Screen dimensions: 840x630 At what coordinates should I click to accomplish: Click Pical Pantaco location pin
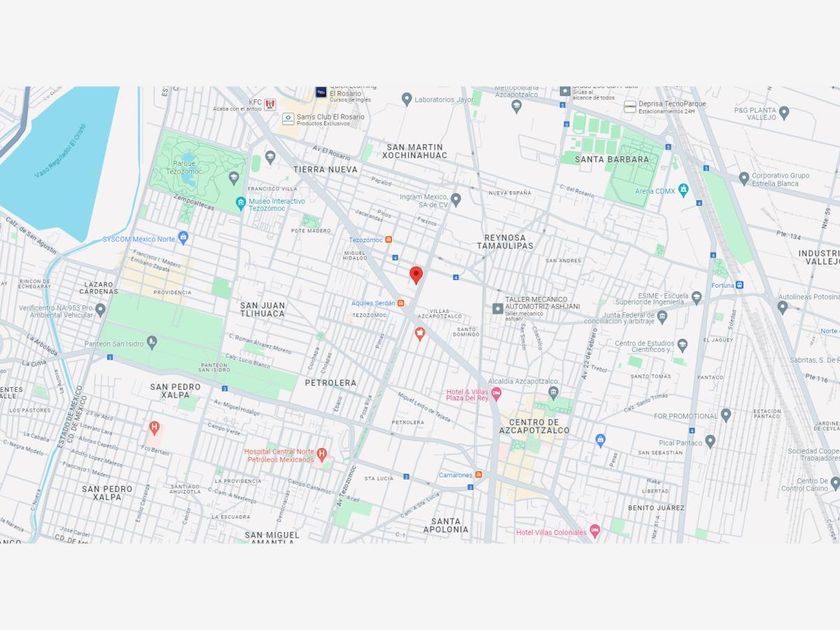(x=710, y=441)
